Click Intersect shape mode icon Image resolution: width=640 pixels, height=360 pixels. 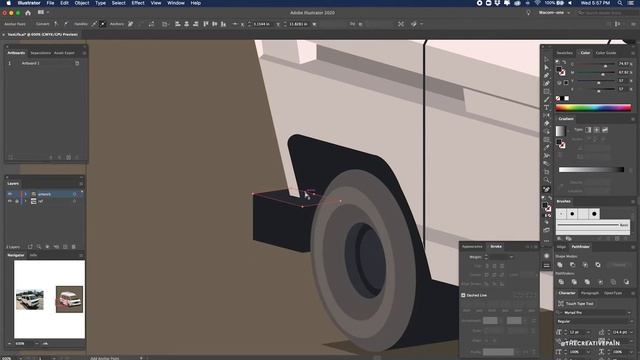click(x=585, y=265)
